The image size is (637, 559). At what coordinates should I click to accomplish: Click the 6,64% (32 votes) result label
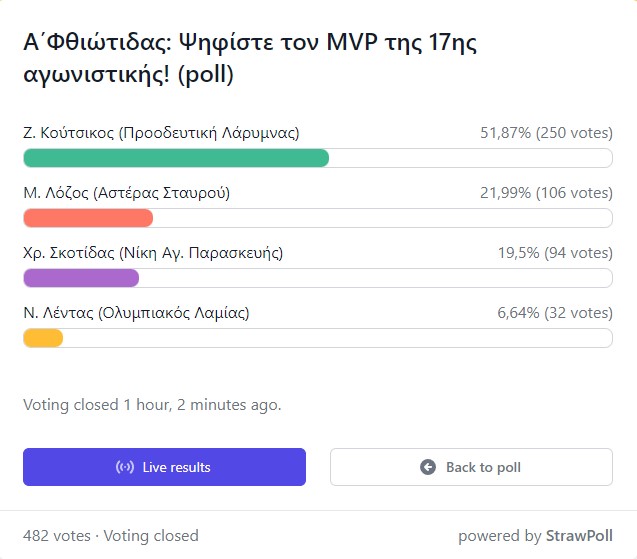pyautogui.click(x=555, y=313)
